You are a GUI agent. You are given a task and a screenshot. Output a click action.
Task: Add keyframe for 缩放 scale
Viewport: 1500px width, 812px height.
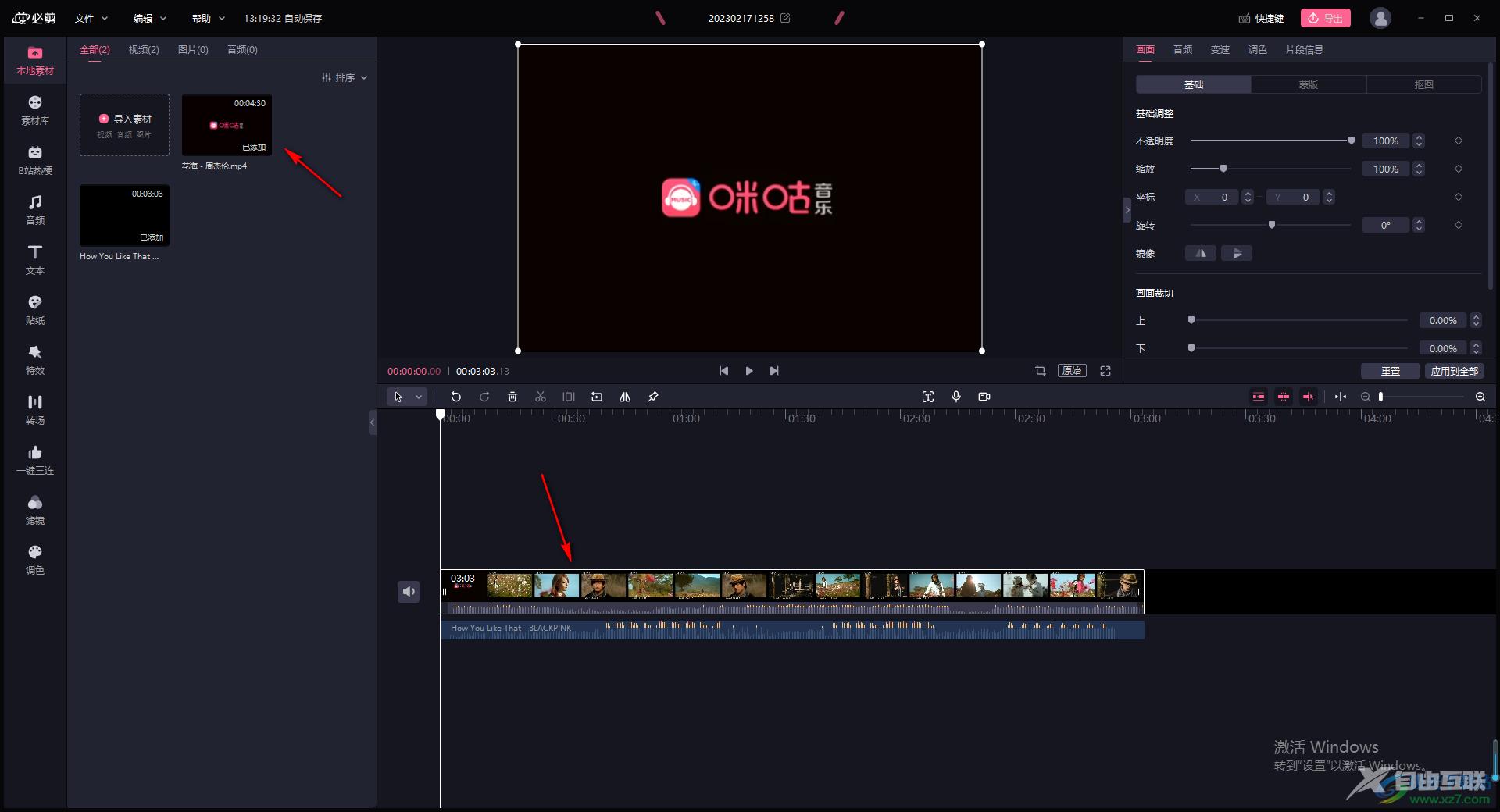1459,169
